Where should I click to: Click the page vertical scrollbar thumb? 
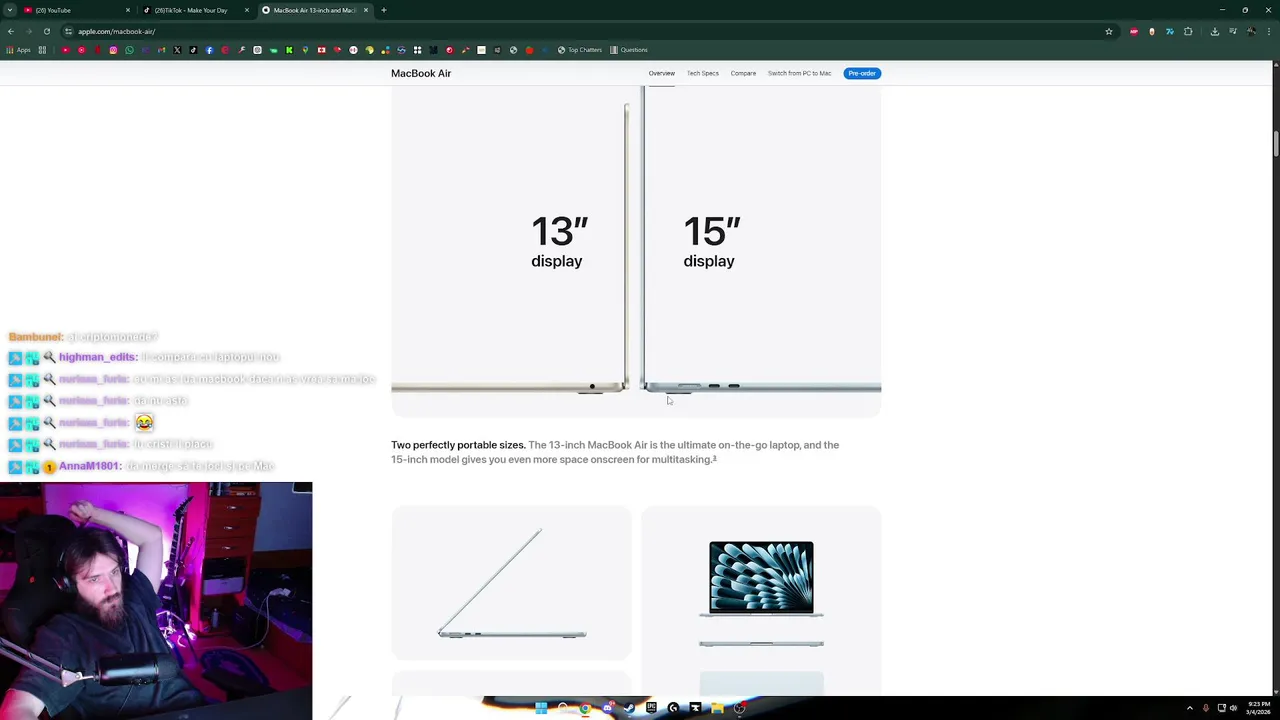[1275, 142]
